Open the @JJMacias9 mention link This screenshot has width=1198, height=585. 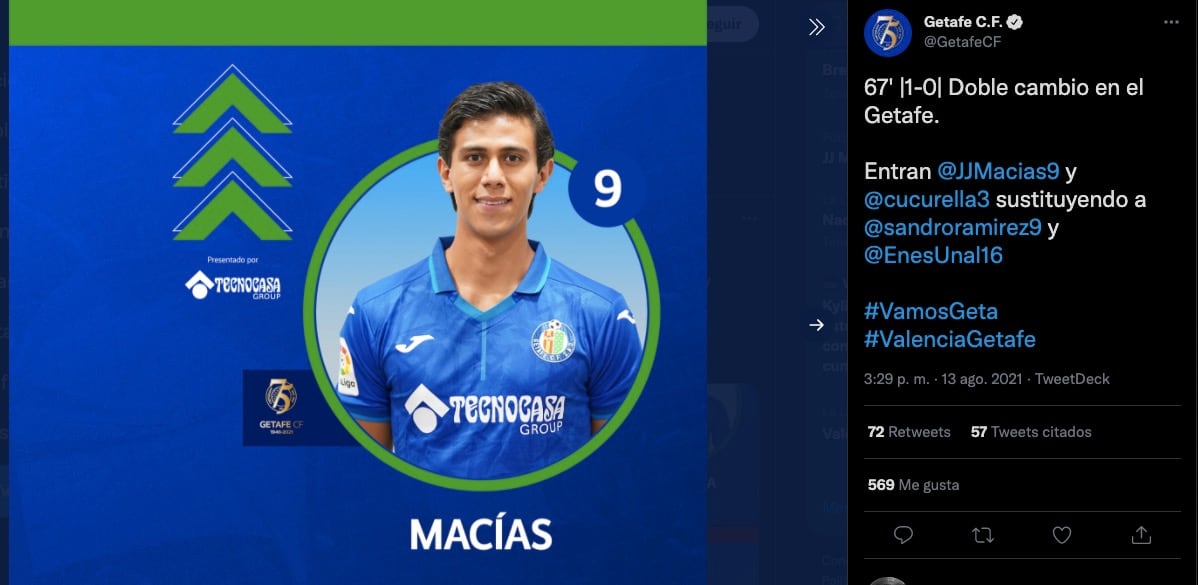click(x=999, y=171)
